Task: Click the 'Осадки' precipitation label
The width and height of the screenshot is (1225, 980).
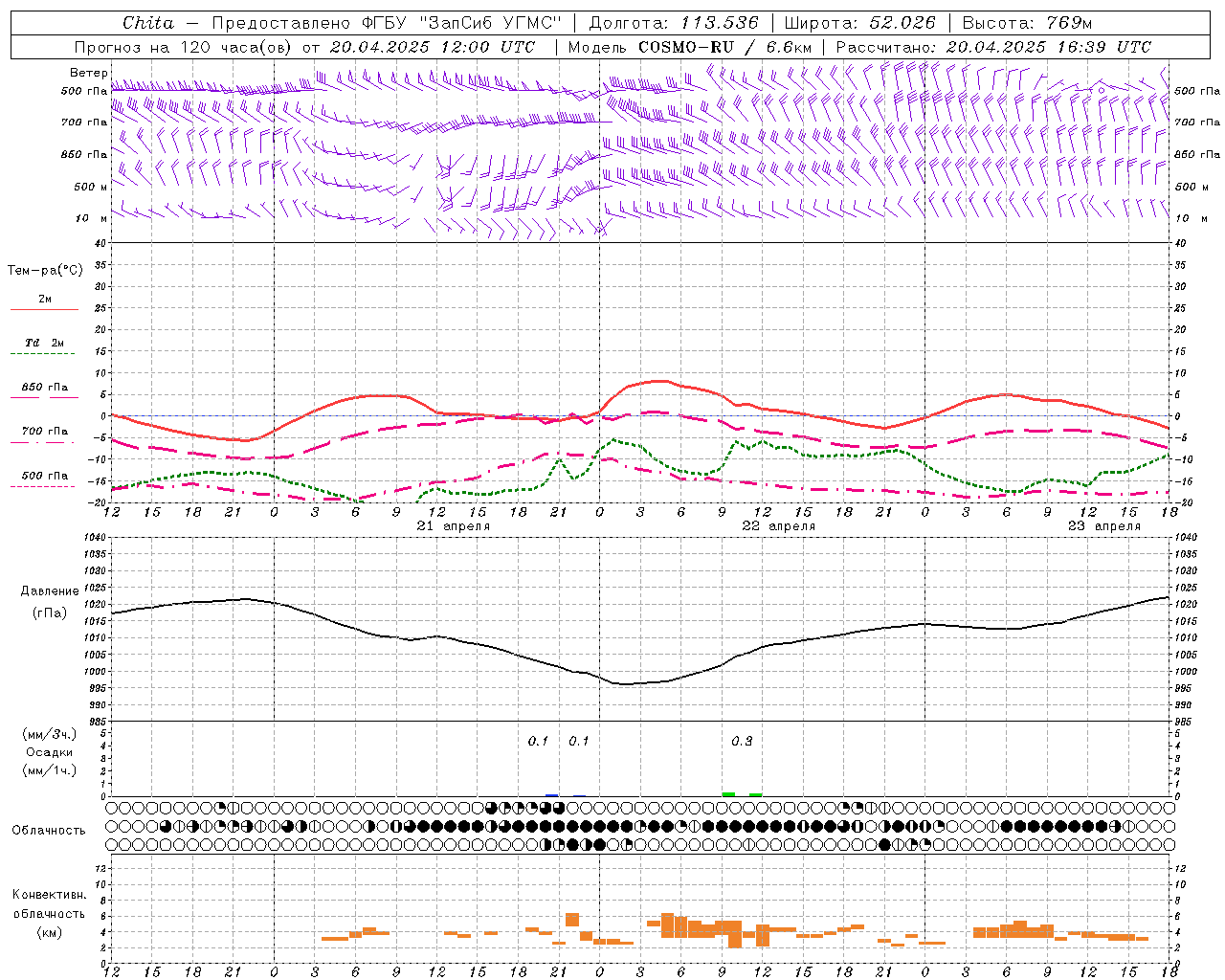Action: tap(49, 752)
